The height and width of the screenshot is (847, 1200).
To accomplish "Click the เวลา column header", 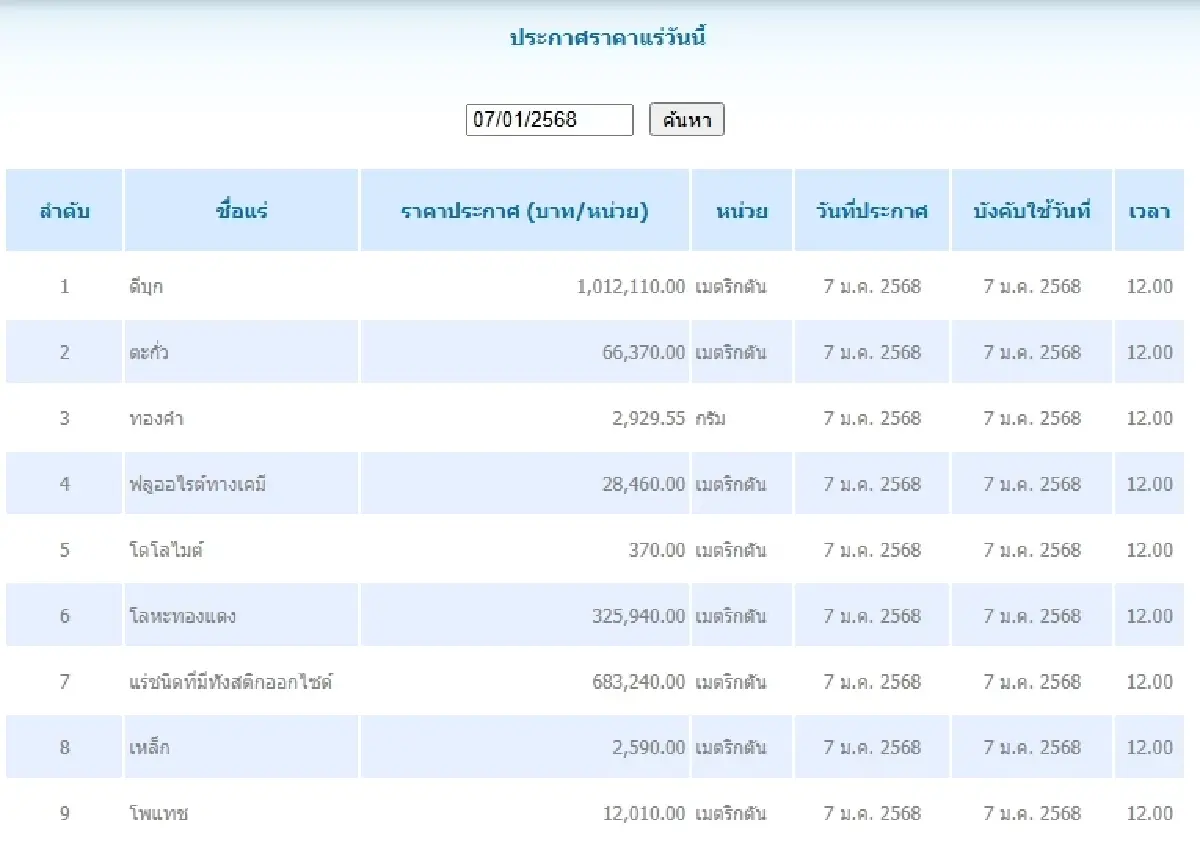I will coord(1150,211).
